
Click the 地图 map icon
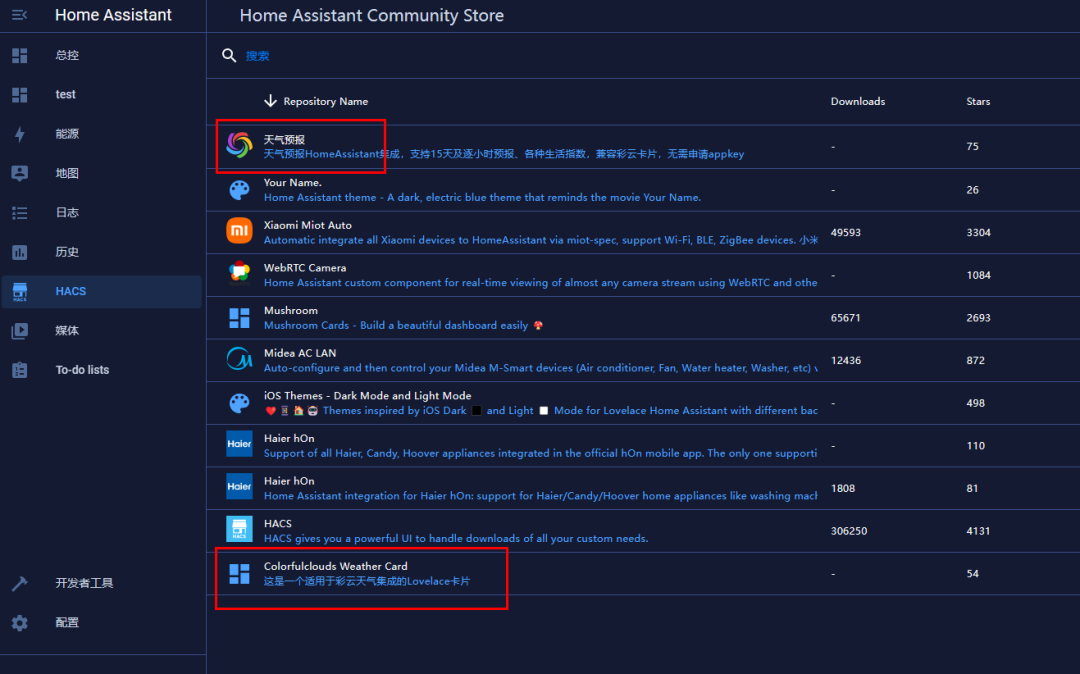(19, 173)
